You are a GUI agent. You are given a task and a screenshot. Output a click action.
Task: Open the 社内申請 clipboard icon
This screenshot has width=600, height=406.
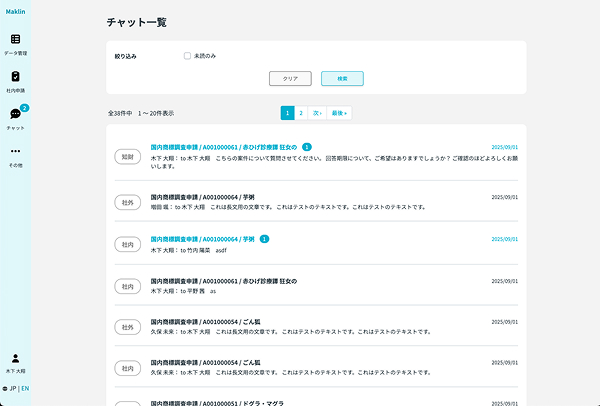pos(15,77)
